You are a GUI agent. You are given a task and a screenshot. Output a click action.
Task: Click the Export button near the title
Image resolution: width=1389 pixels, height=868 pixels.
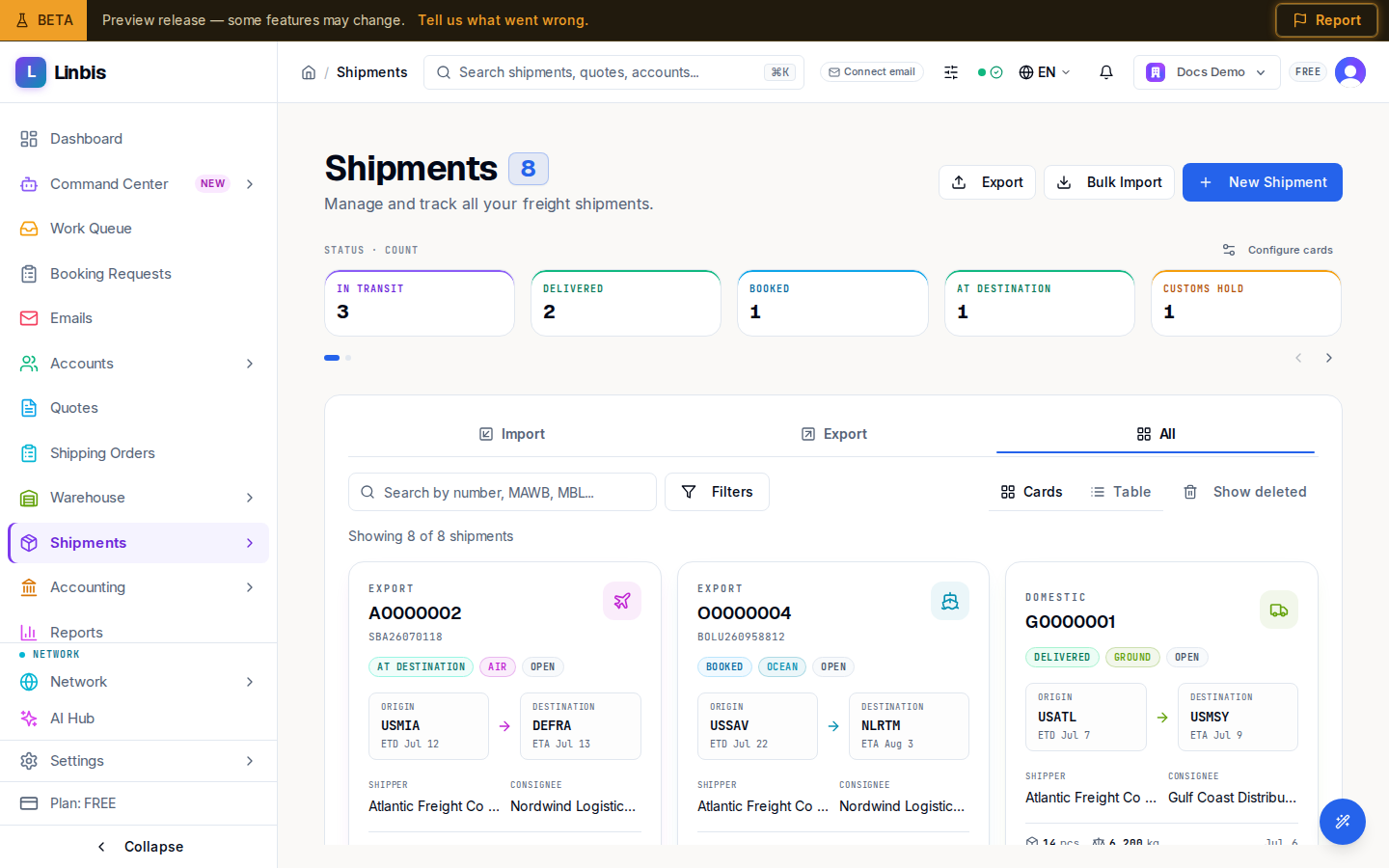pos(987,182)
